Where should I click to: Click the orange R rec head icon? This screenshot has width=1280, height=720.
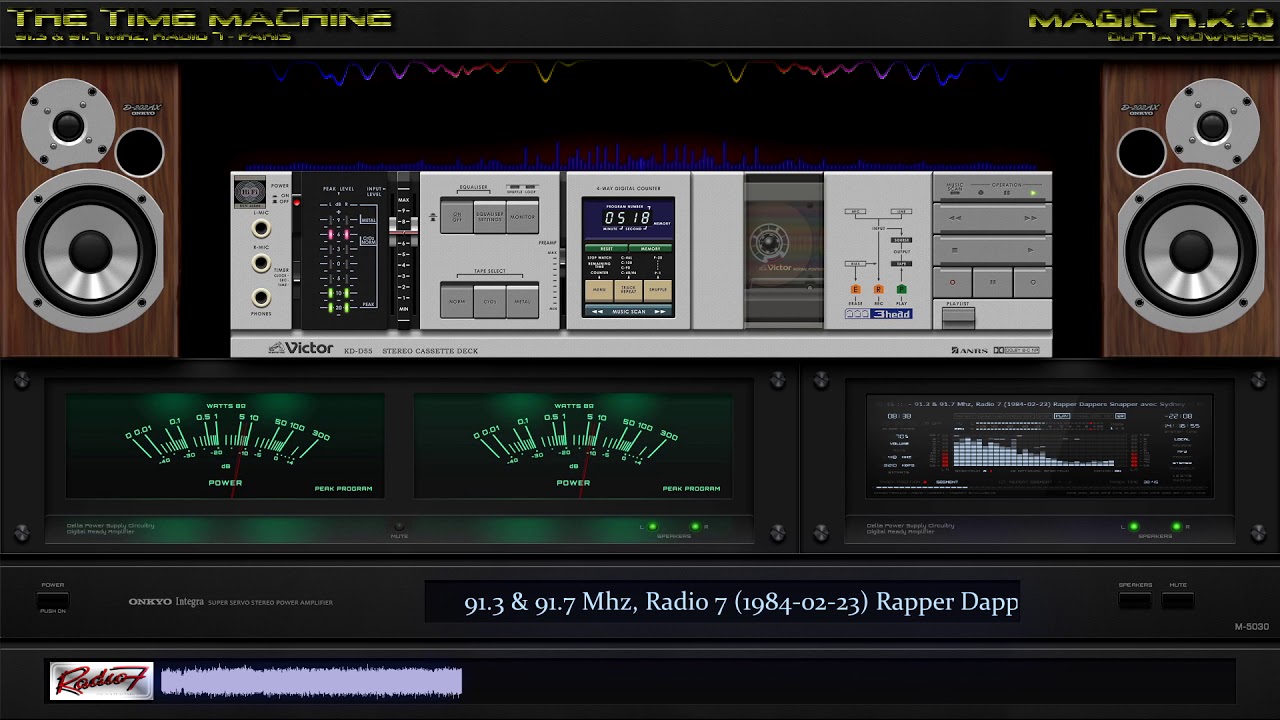coord(879,290)
